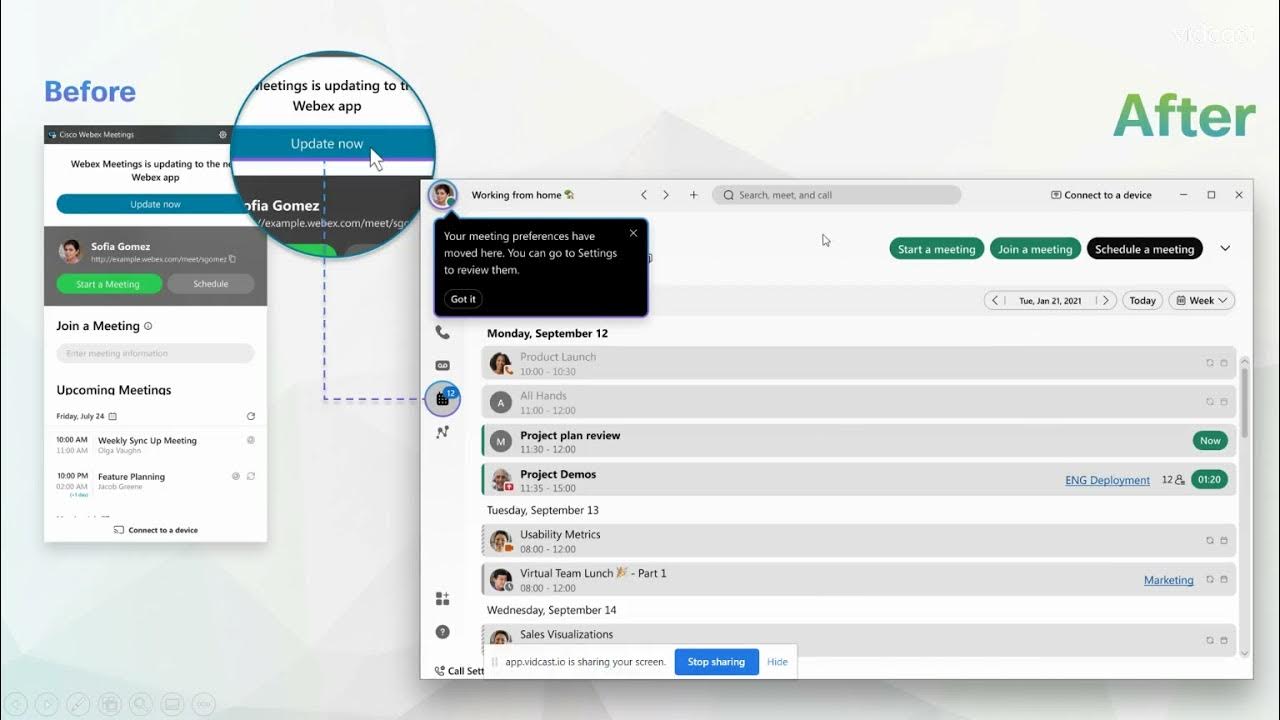The width and height of the screenshot is (1280, 720).
Task: Click the gray Schedule button in old app
Action: 210,284
